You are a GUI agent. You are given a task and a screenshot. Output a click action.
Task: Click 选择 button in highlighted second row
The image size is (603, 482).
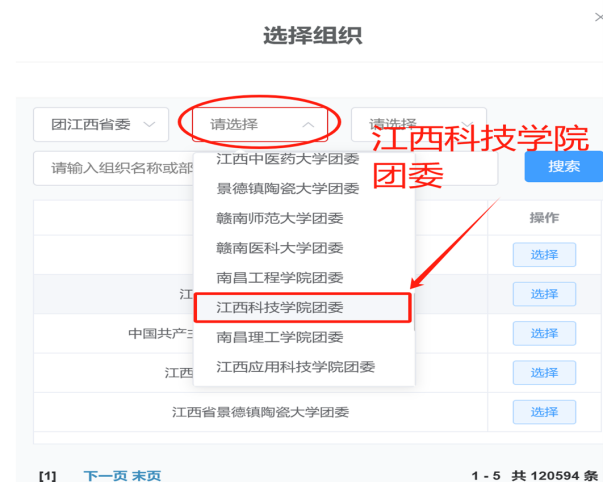point(544,294)
